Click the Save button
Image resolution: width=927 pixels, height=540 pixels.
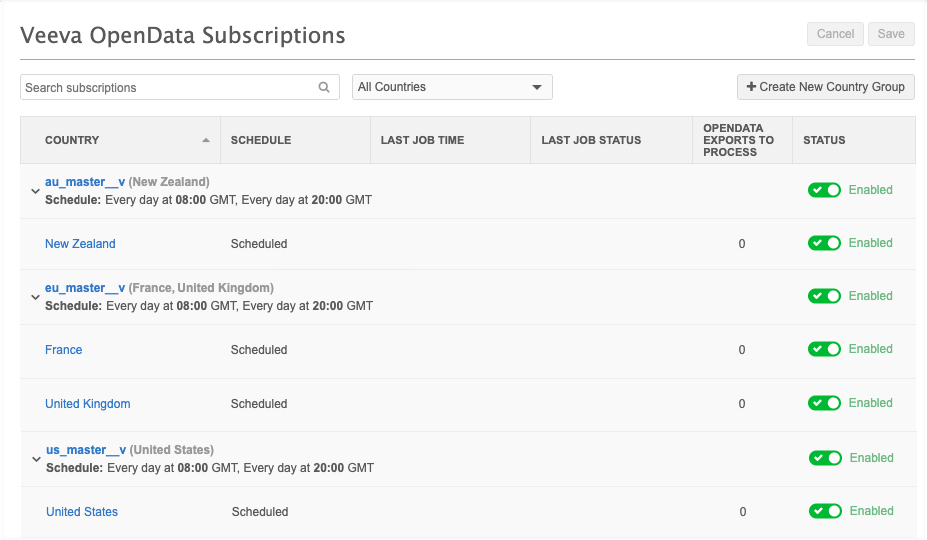pyautogui.click(x=891, y=34)
